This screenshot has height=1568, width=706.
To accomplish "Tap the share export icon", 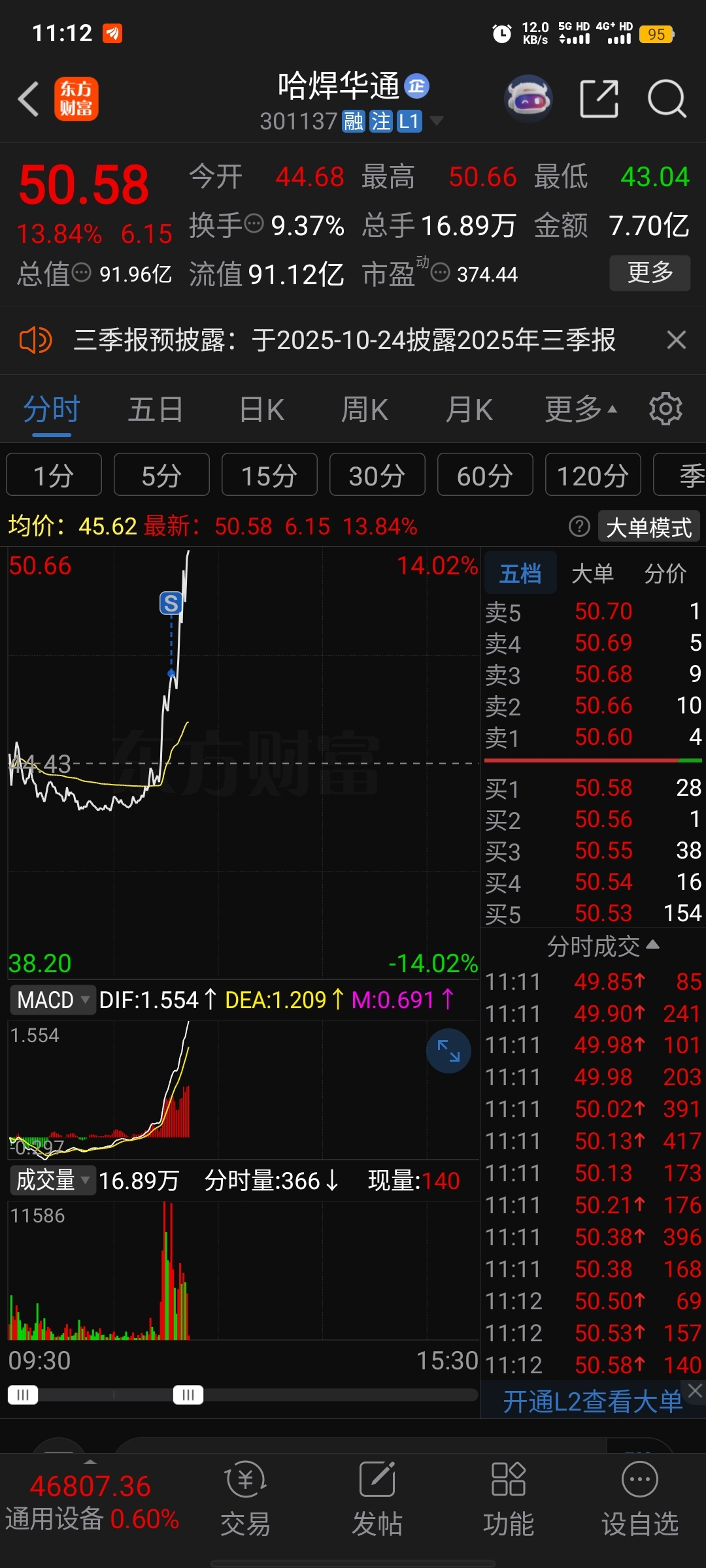I will 599,99.
